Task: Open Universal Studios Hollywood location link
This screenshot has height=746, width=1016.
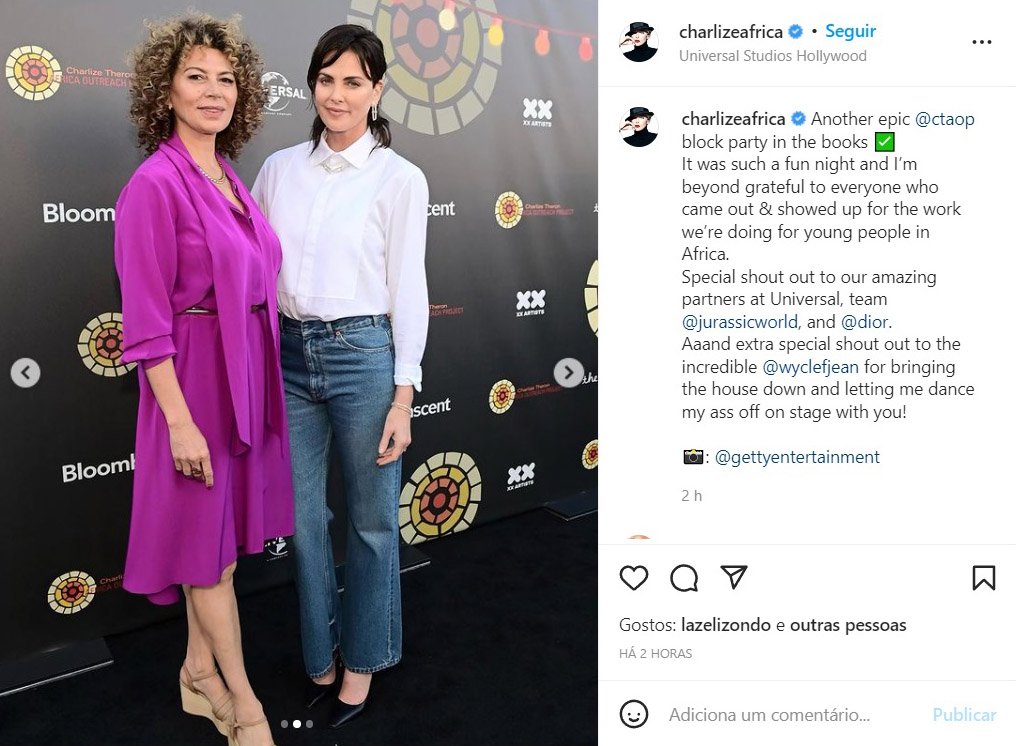Action: (772, 56)
